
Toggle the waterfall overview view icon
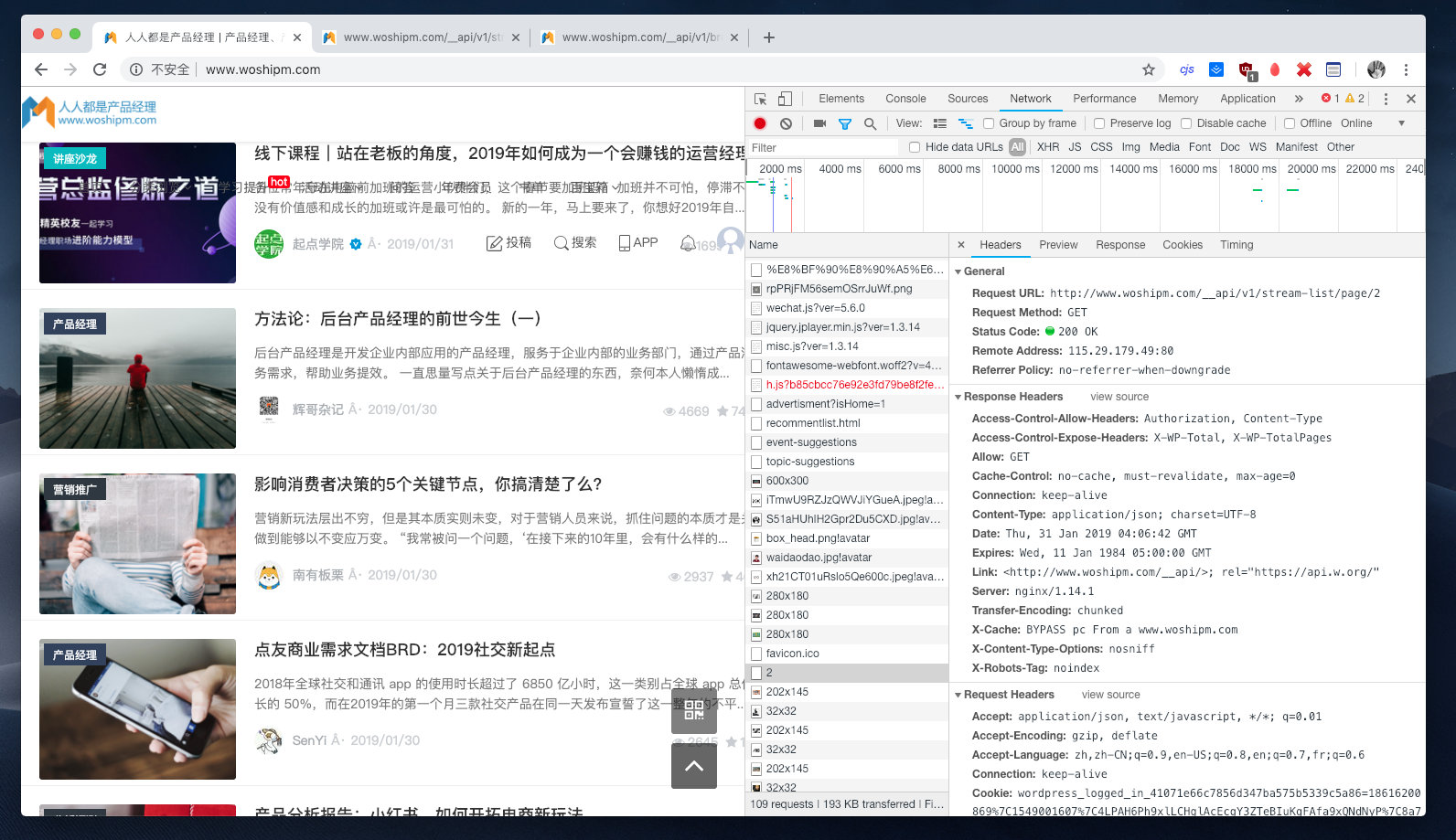click(965, 123)
